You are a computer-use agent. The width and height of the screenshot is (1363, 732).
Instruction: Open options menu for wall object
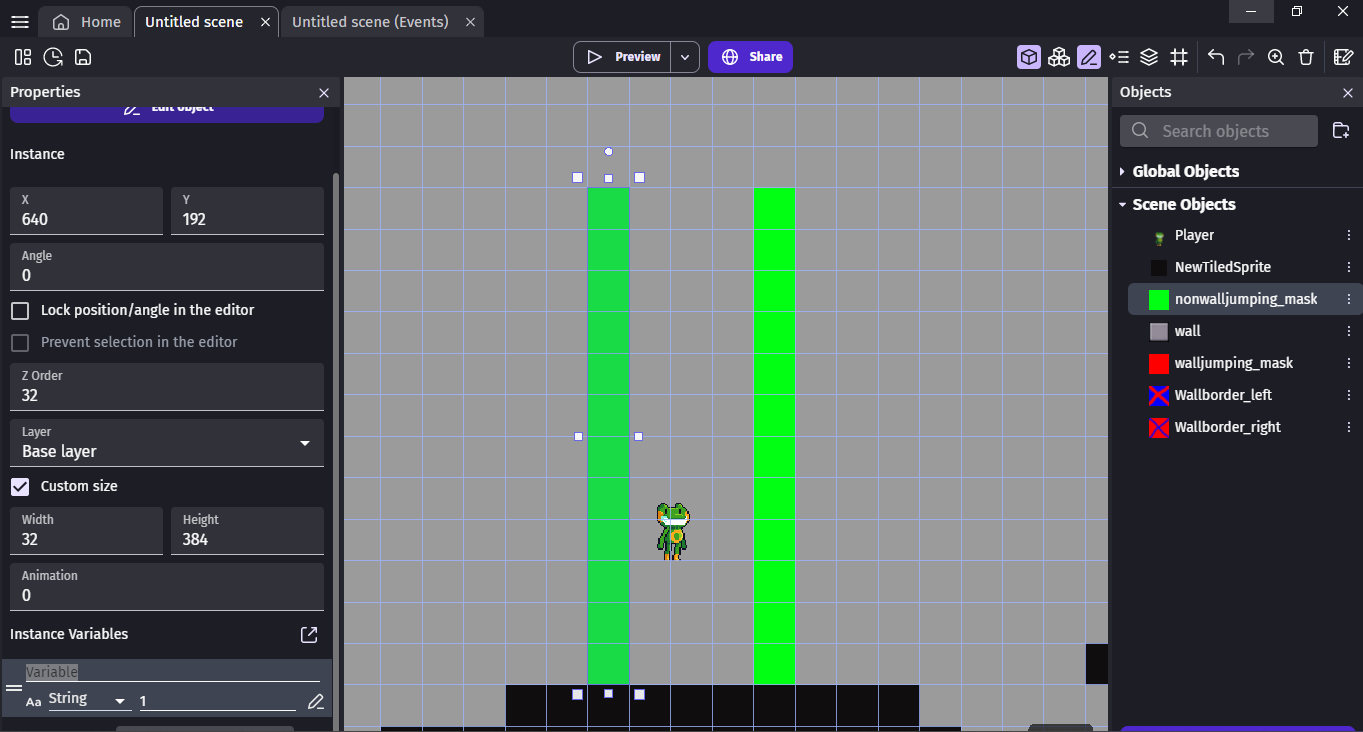pyautogui.click(x=1348, y=331)
